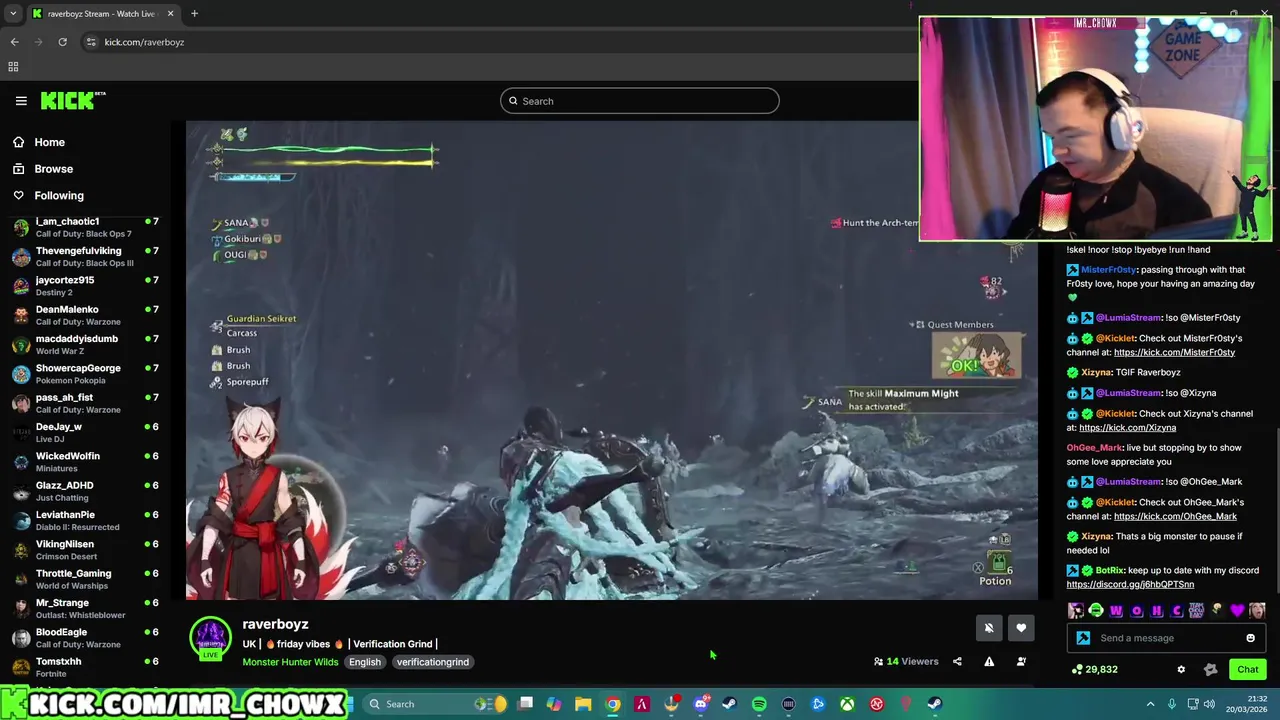Image resolution: width=1280 pixels, height=720 pixels.
Task: Open the raverboyz channel avatar
Action: (x=211, y=638)
